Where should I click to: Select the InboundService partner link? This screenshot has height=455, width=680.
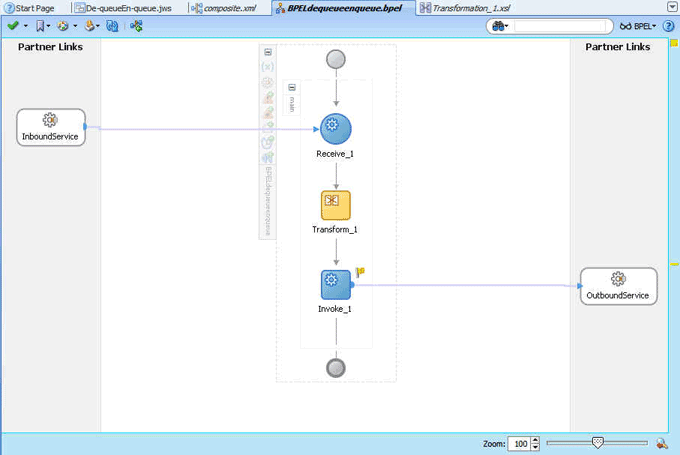coord(51,127)
